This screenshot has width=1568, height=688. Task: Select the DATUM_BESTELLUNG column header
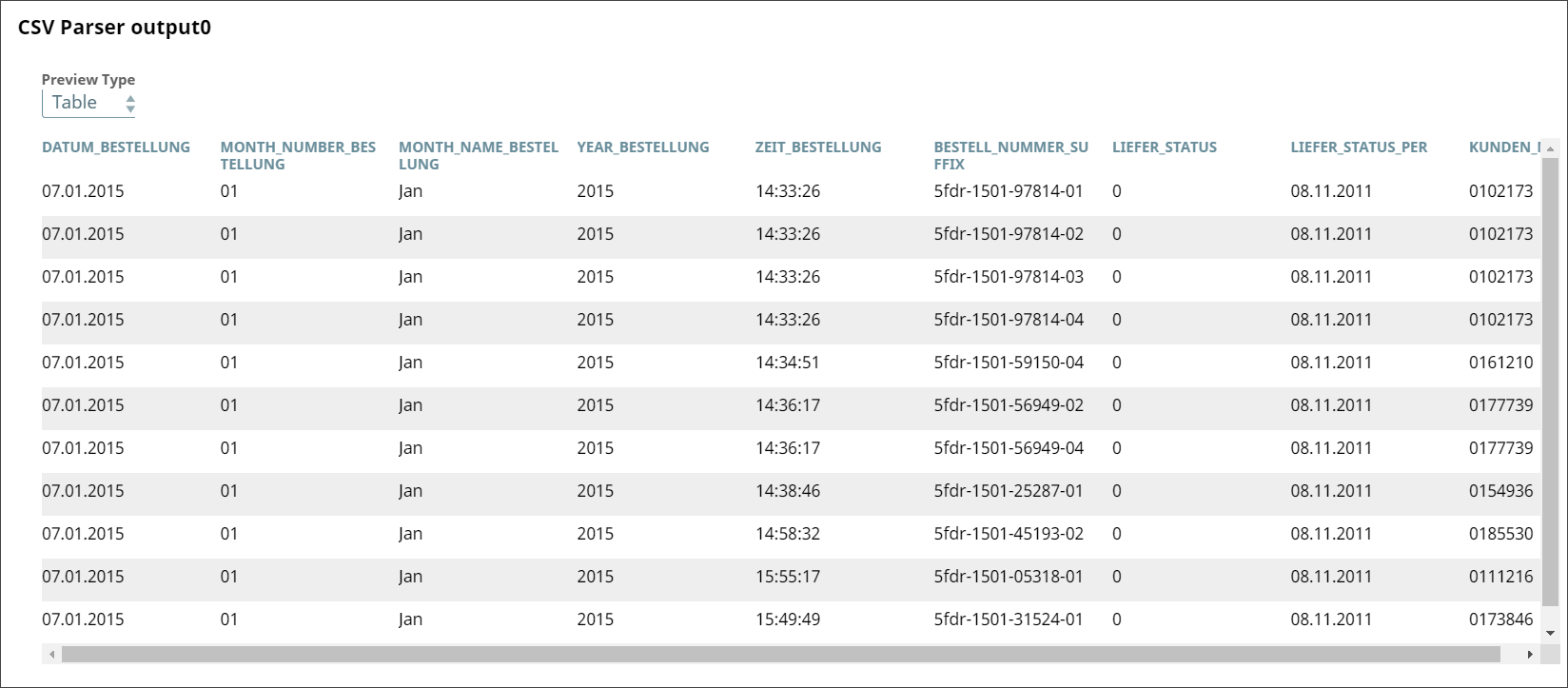tap(116, 147)
